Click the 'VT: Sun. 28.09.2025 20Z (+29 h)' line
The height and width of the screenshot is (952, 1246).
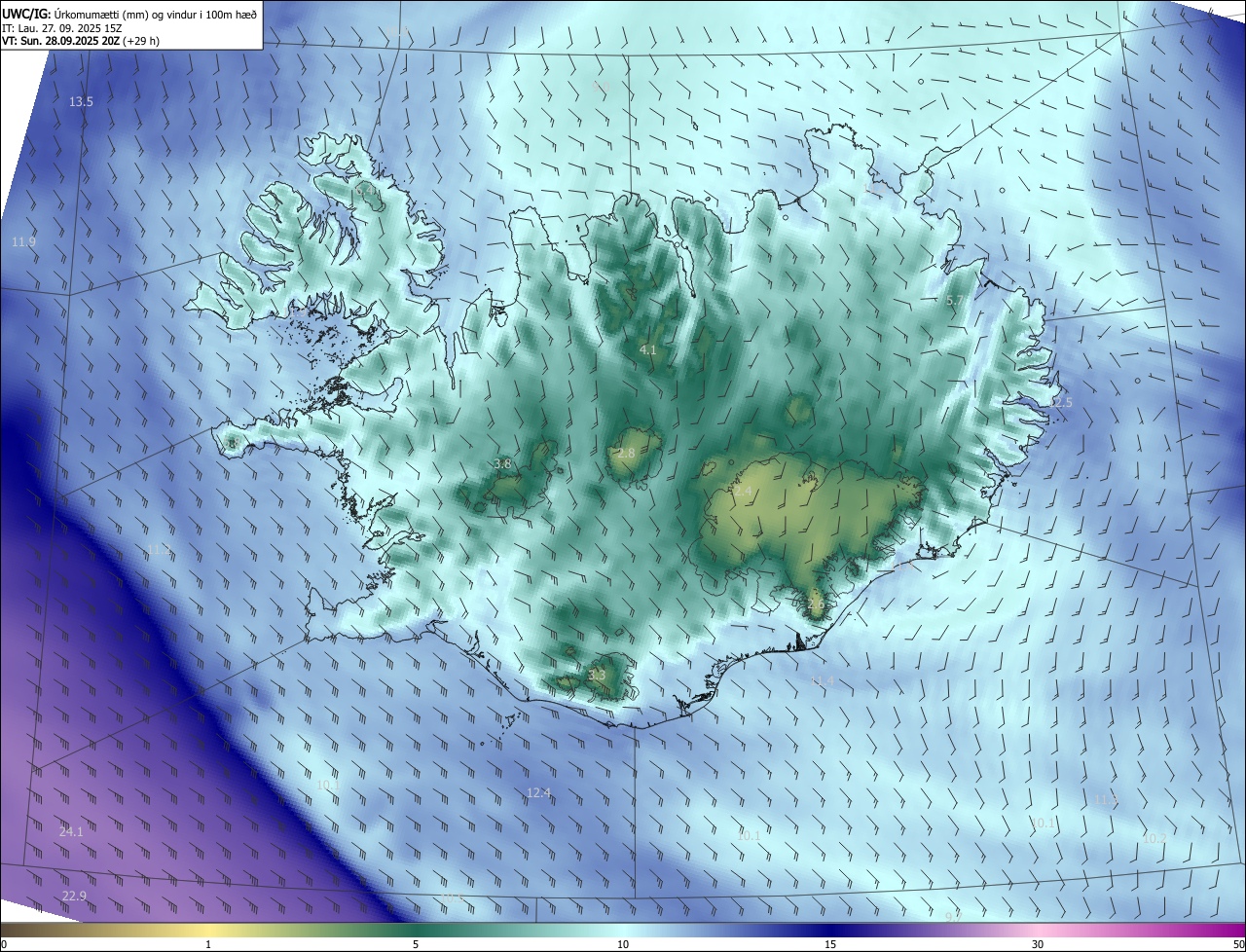click(81, 41)
